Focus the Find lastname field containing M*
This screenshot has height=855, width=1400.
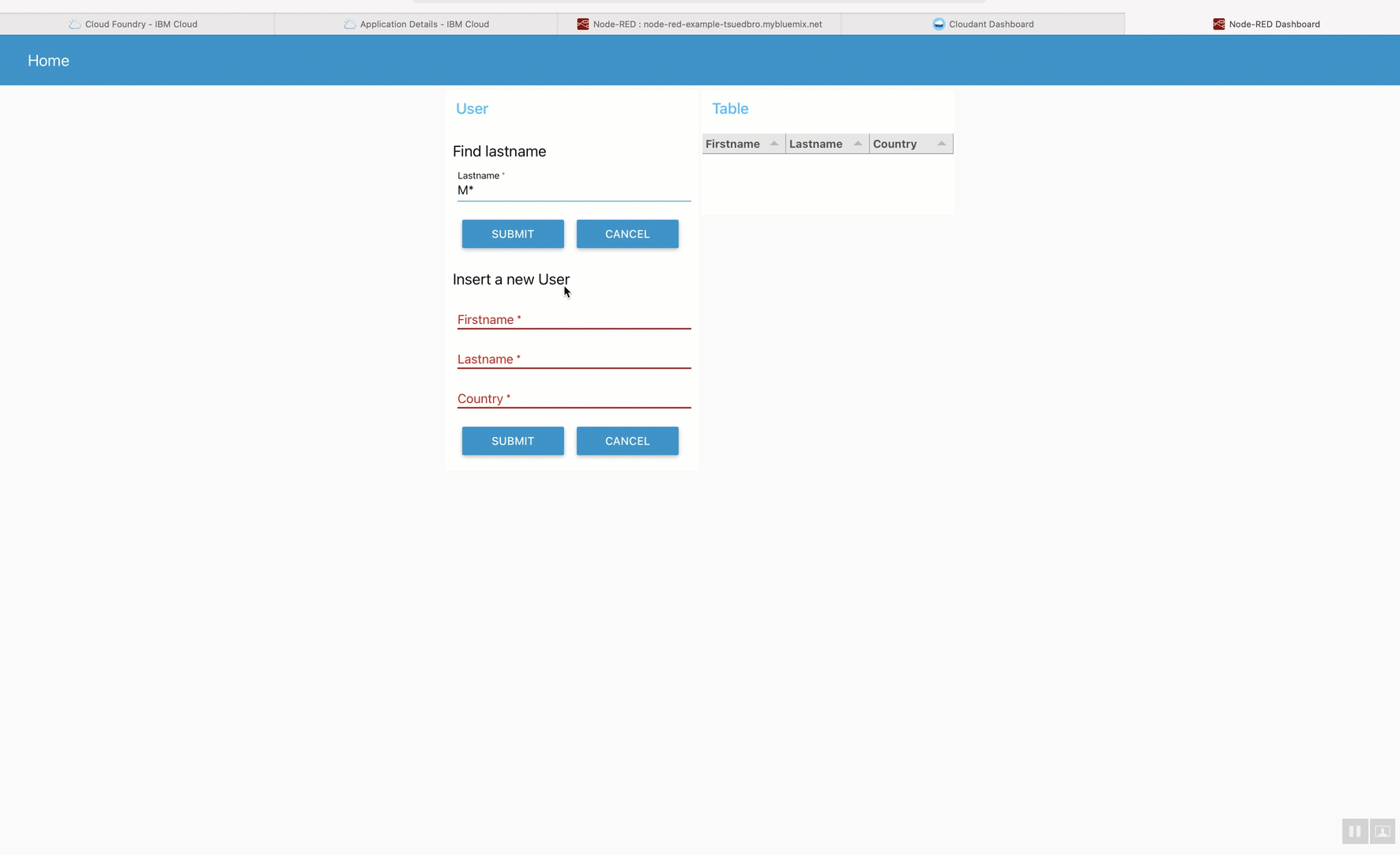pyautogui.click(x=574, y=190)
